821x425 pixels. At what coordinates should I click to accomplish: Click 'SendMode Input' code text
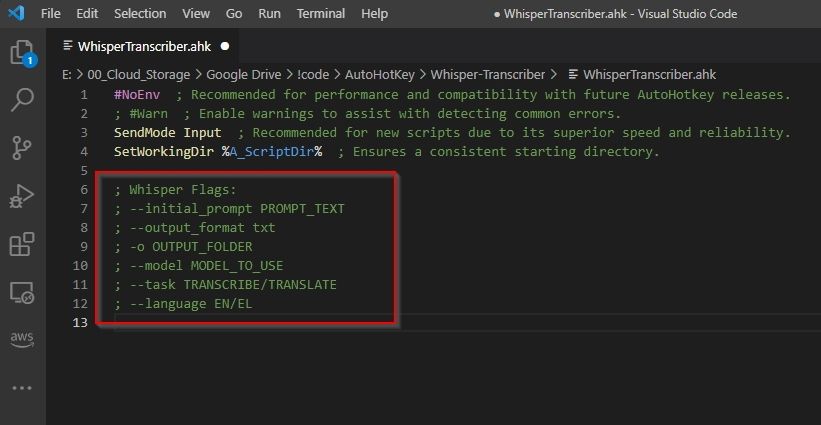(x=168, y=132)
